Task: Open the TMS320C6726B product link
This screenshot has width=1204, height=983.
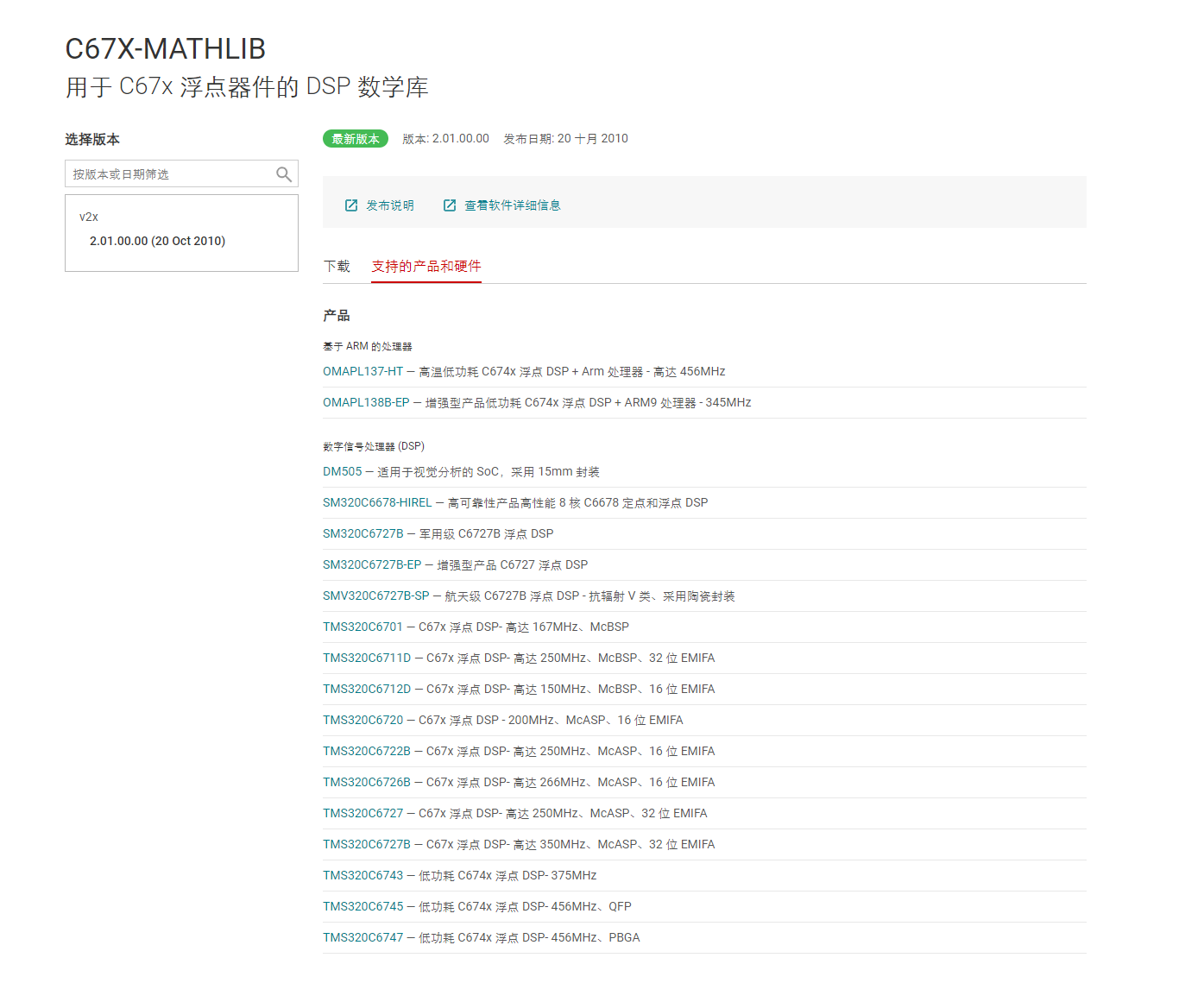Action: (x=367, y=782)
